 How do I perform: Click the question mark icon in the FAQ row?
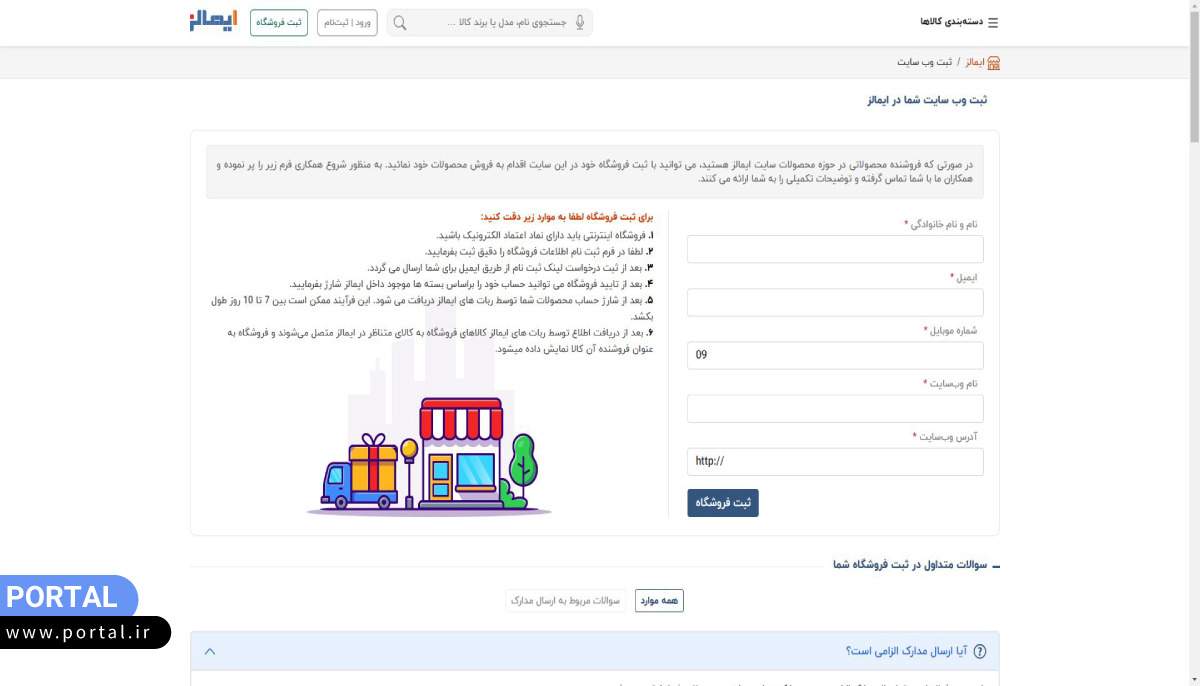click(x=980, y=651)
